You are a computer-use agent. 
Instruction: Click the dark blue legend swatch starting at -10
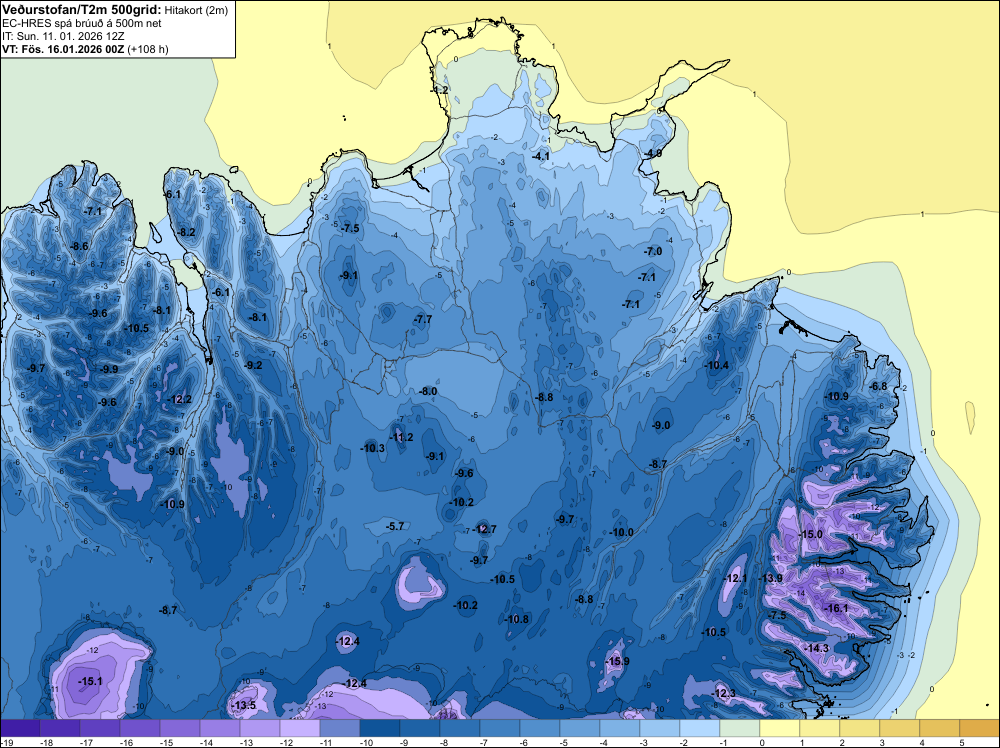(379, 728)
